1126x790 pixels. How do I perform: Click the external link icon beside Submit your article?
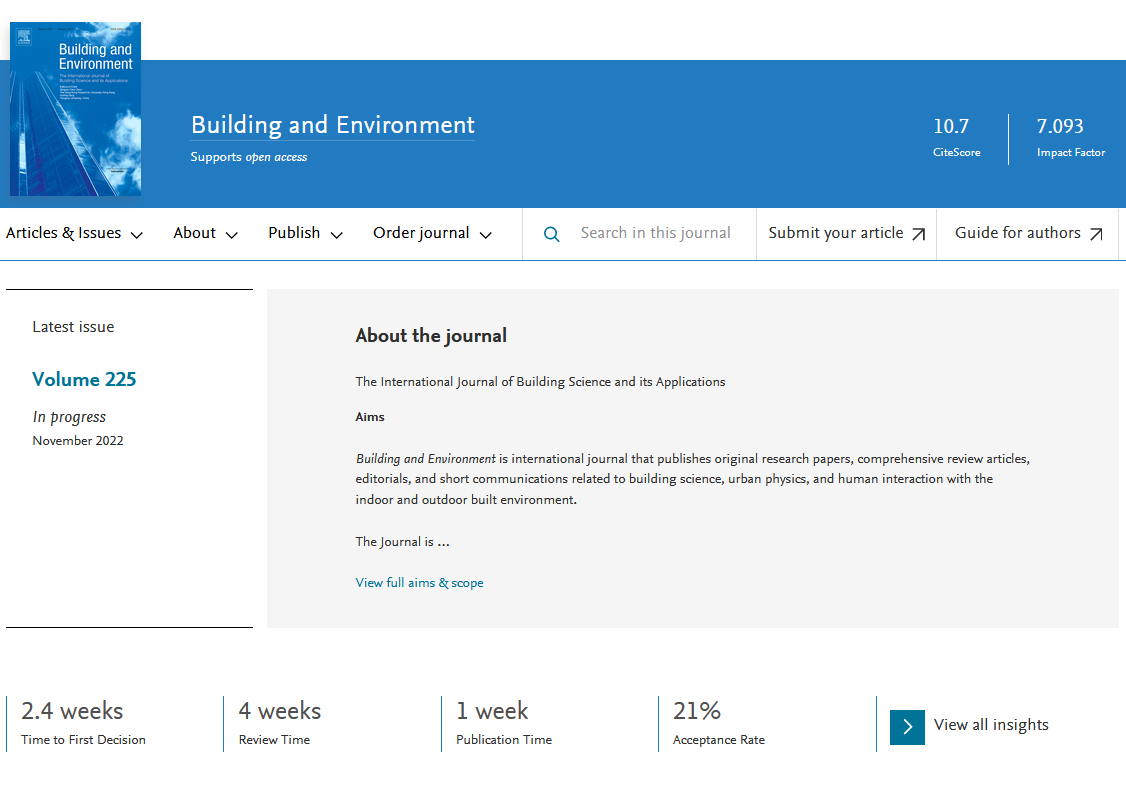click(x=918, y=232)
